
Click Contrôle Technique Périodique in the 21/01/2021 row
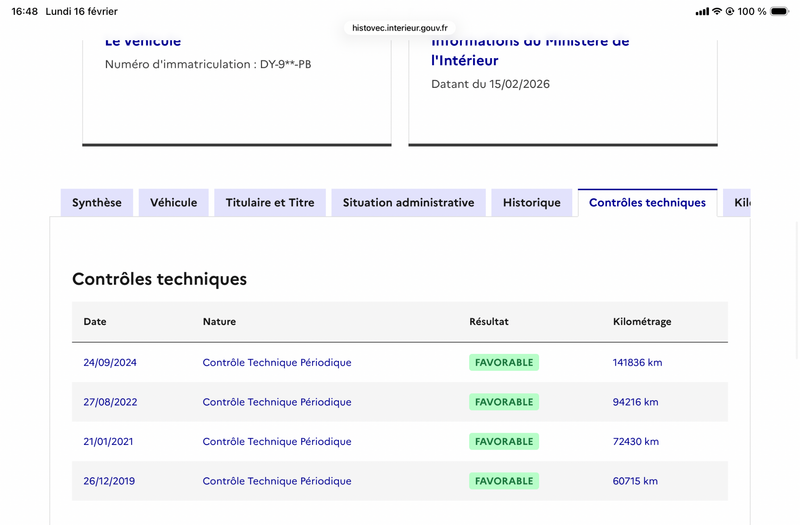click(277, 441)
